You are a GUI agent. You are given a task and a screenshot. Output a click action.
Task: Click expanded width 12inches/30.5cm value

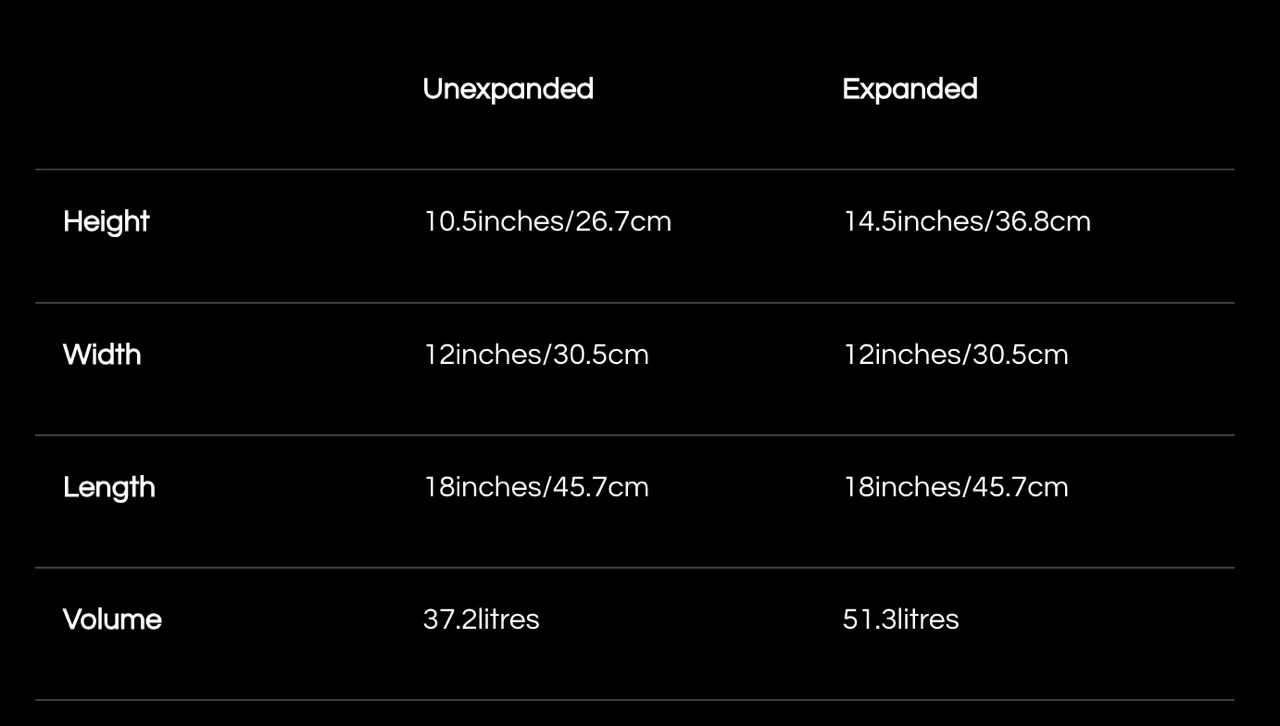pyautogui.click(x=955, y=354)
